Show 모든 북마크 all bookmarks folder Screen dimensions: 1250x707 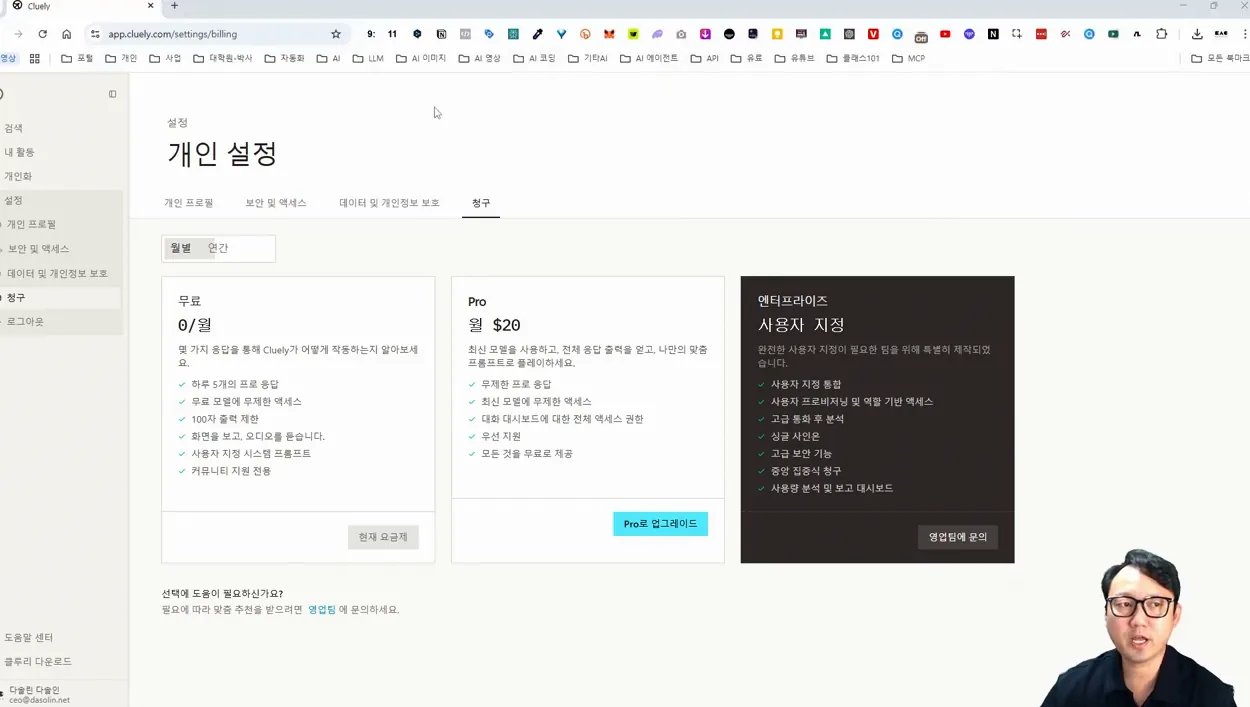click(x=1220, y=59)
